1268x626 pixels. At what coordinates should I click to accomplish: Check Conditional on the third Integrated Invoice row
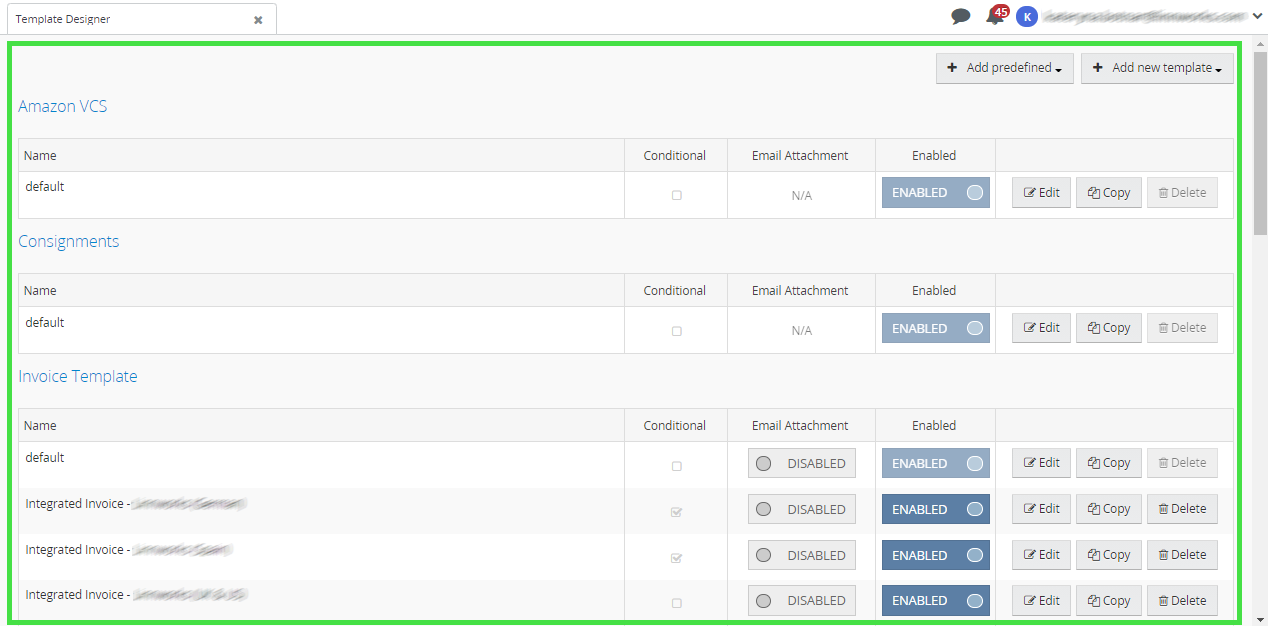coord(677,603)
